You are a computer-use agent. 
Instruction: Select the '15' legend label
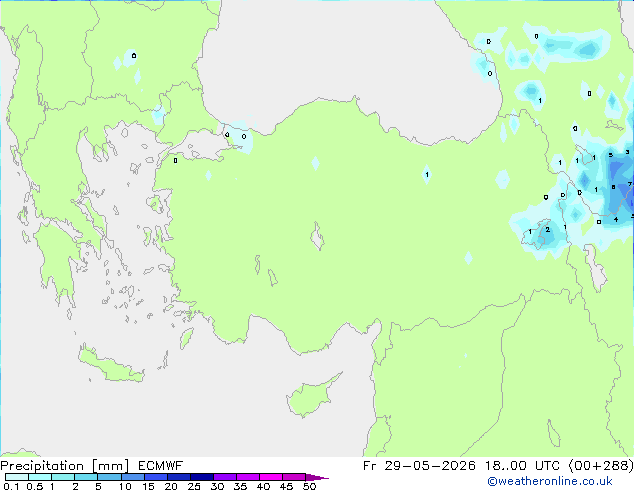pos(148,486)
